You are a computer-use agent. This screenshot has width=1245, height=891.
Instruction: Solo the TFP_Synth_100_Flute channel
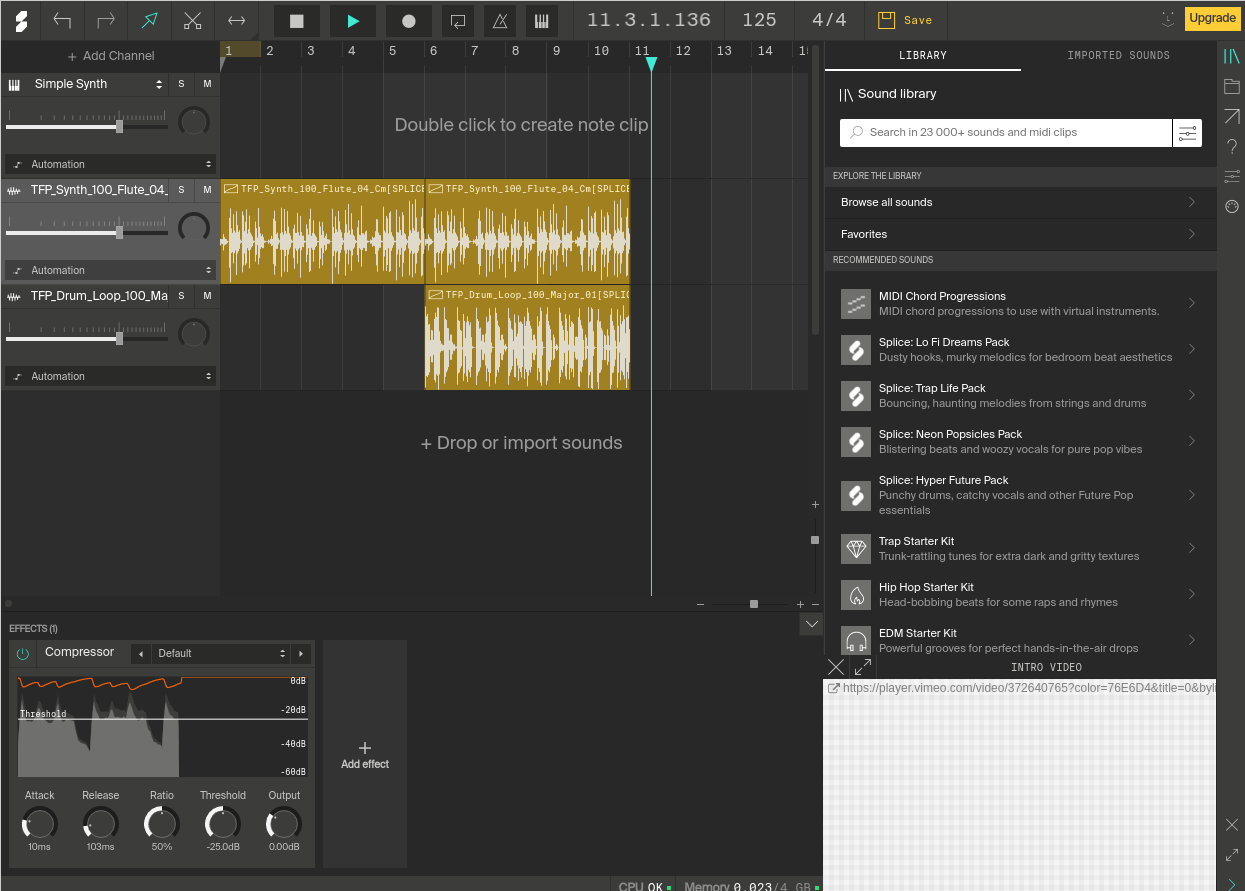click(x=181, y=190)
